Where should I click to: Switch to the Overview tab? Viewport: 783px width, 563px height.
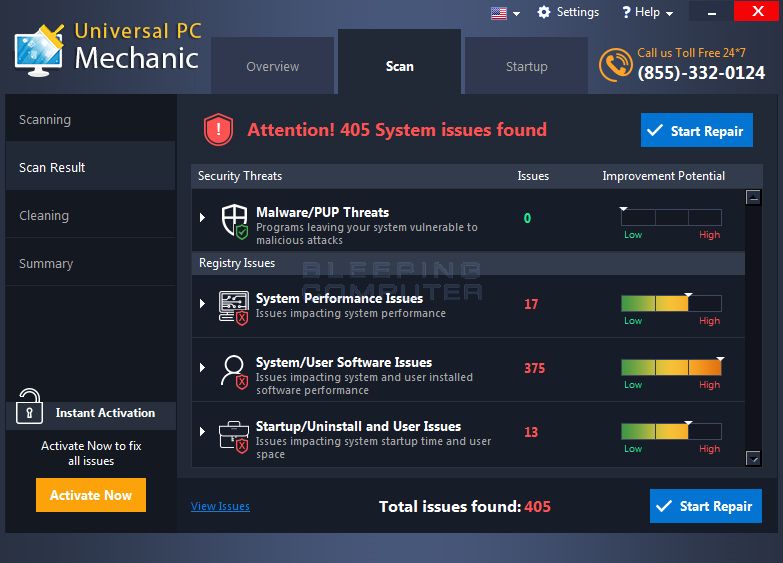(x=273, y=66)
